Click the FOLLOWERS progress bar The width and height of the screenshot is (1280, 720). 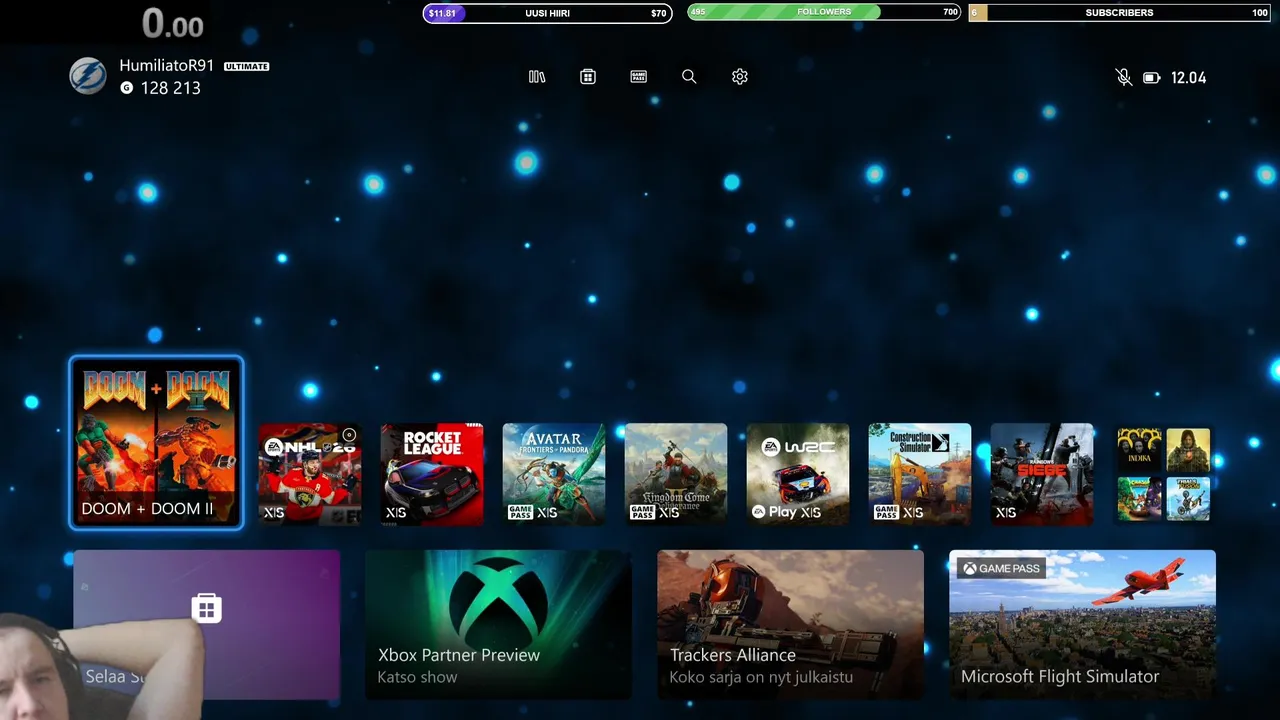coord(824,12)
